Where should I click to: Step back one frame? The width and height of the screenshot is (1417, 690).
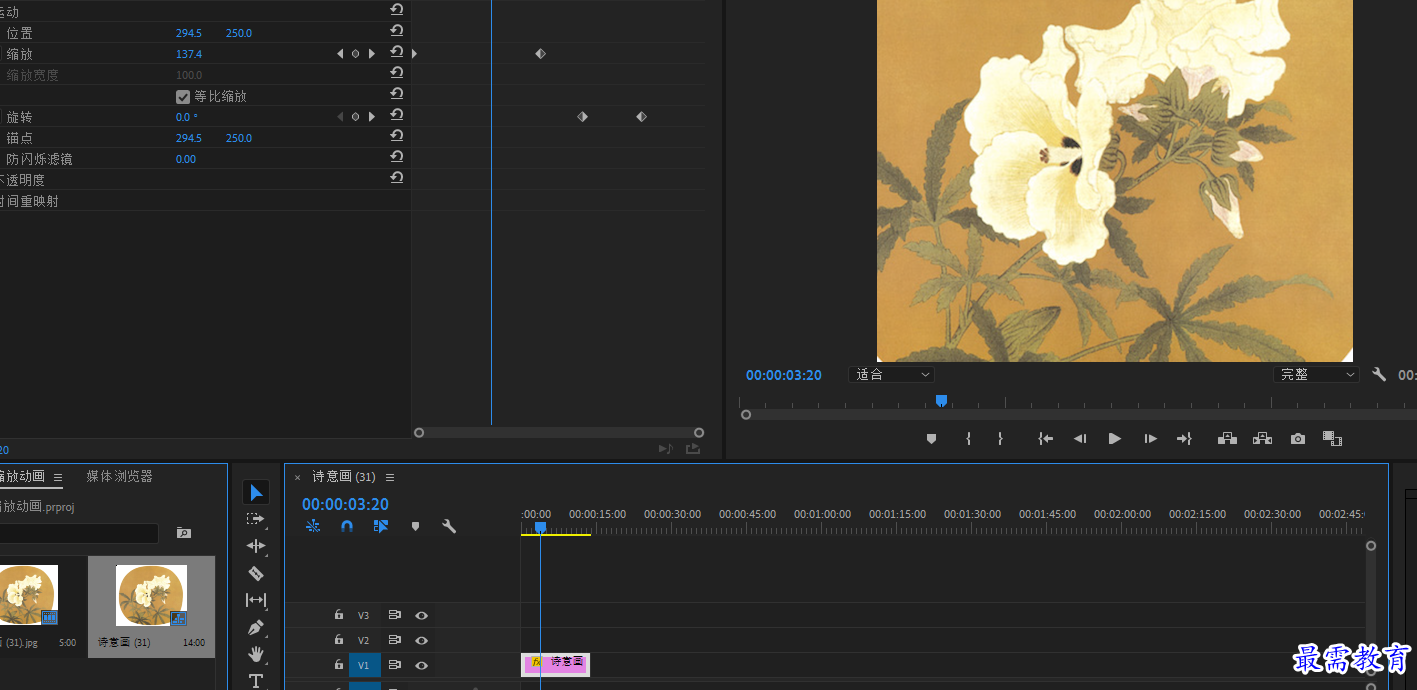1080,438
